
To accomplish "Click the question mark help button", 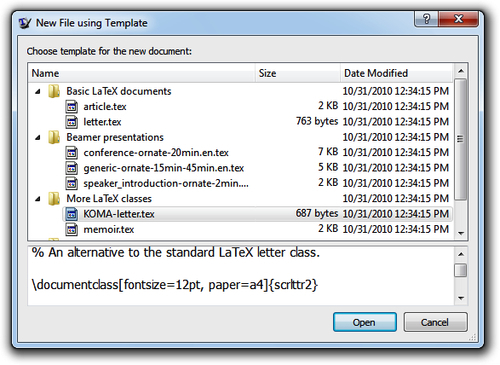I will (x=426, y=19).
